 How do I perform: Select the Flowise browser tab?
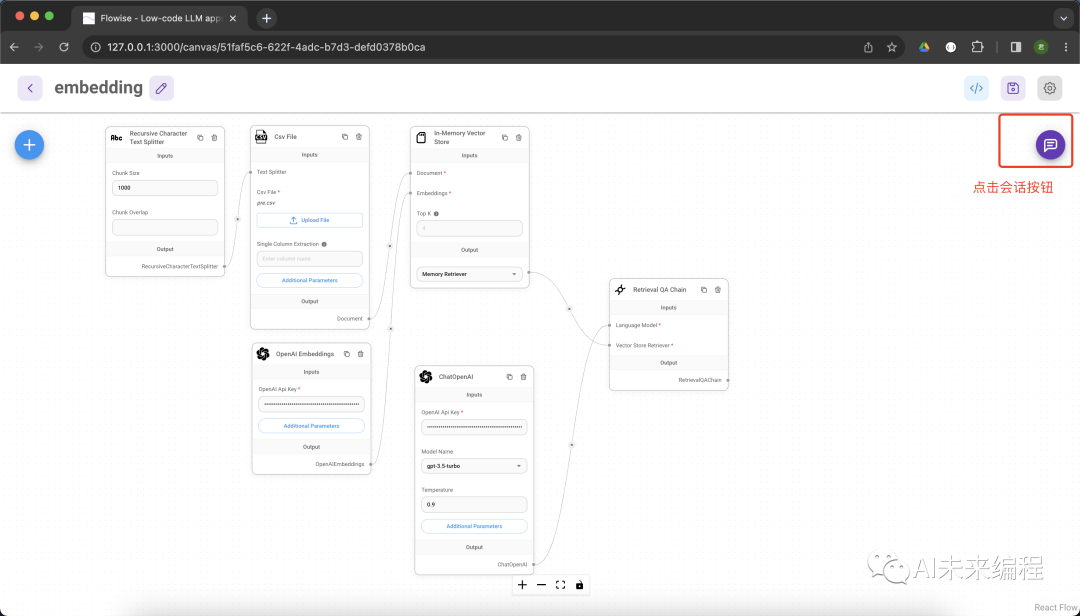pyautogui.click(x=160, y=19)
